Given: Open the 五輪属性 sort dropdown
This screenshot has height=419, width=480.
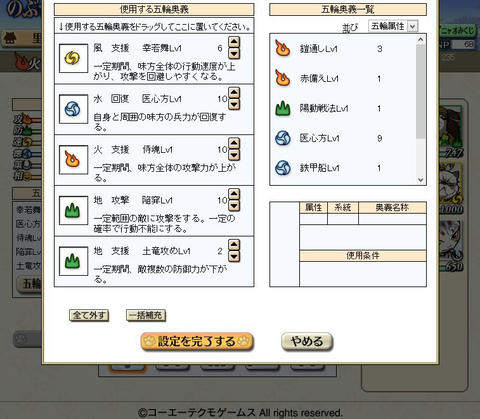Looking at the screenshot, I should 393,26.
